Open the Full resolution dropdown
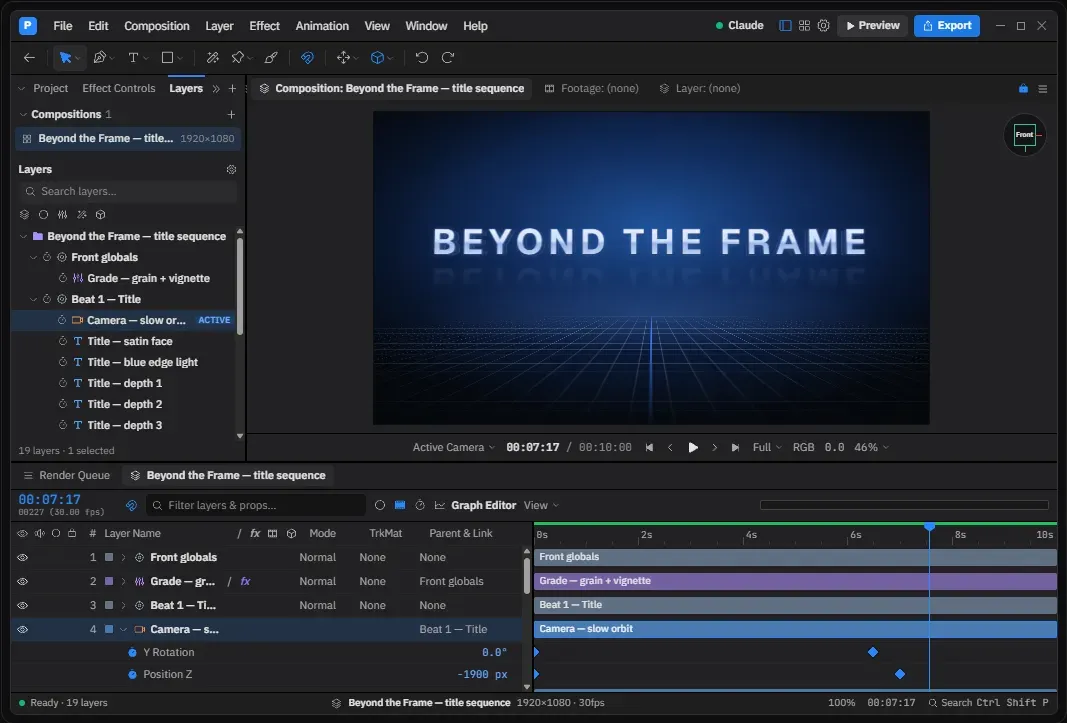The width and height of the screenshot is (1067, 723). coord(767,447)
